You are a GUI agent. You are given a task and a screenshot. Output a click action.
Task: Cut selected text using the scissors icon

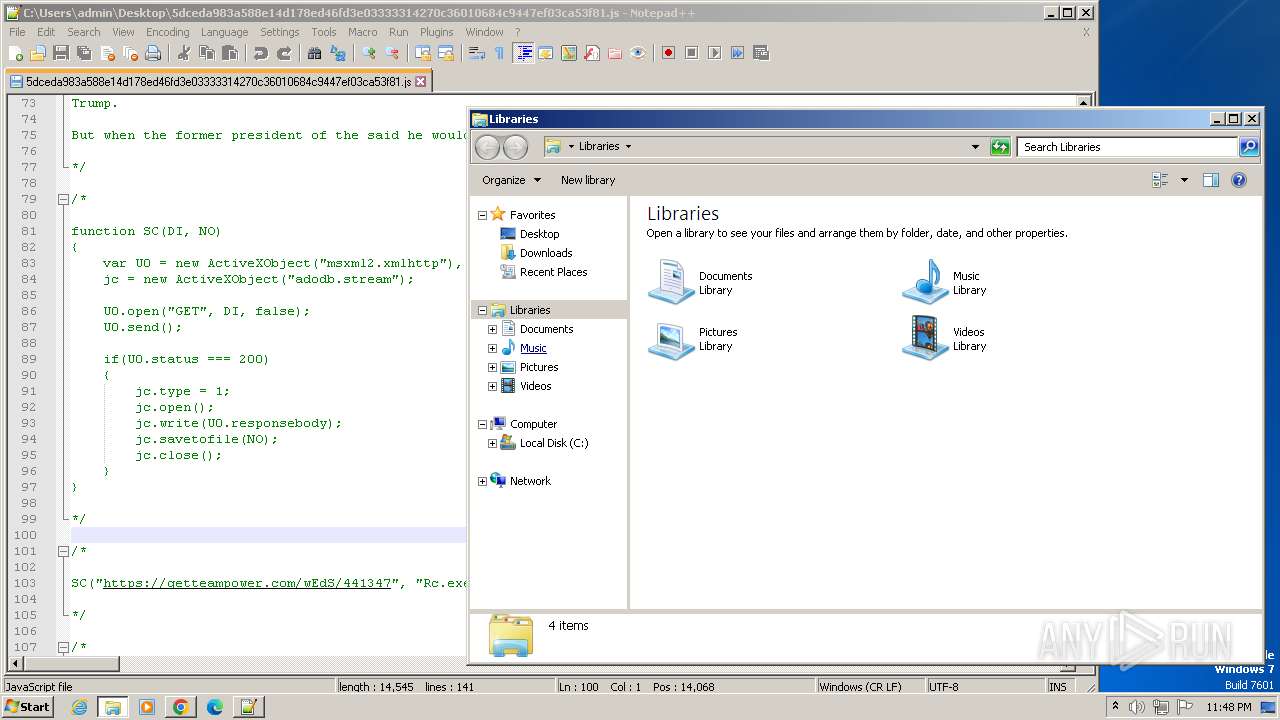(183, 53)
